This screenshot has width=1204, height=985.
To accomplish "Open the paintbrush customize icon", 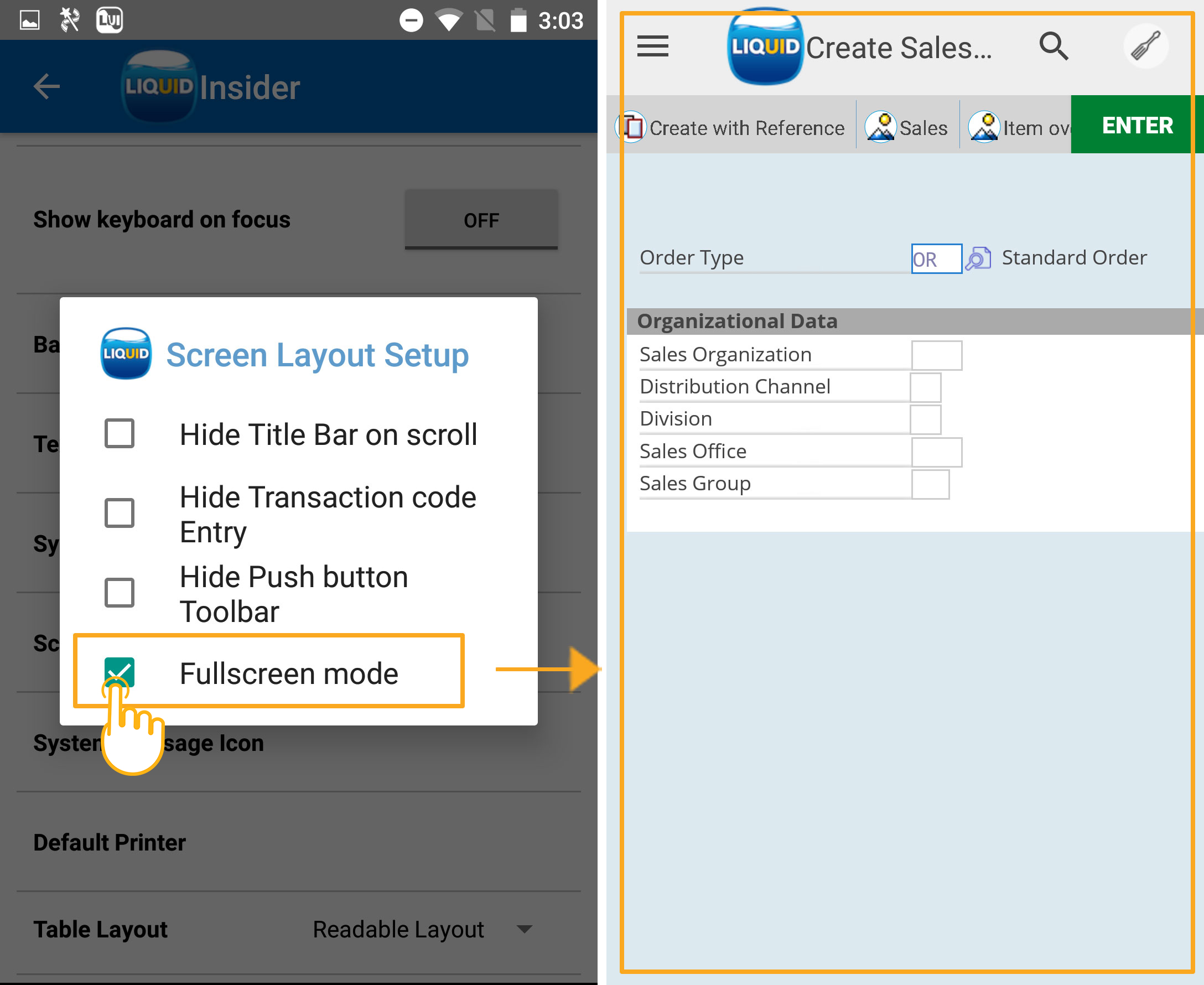I will pyautogui.click(x=1145, y=46).
